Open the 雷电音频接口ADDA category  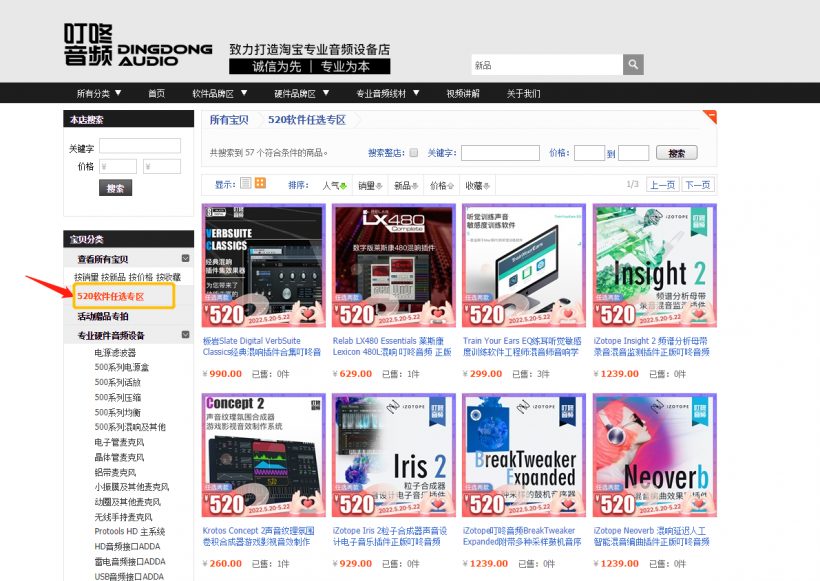tap(130, 561)
